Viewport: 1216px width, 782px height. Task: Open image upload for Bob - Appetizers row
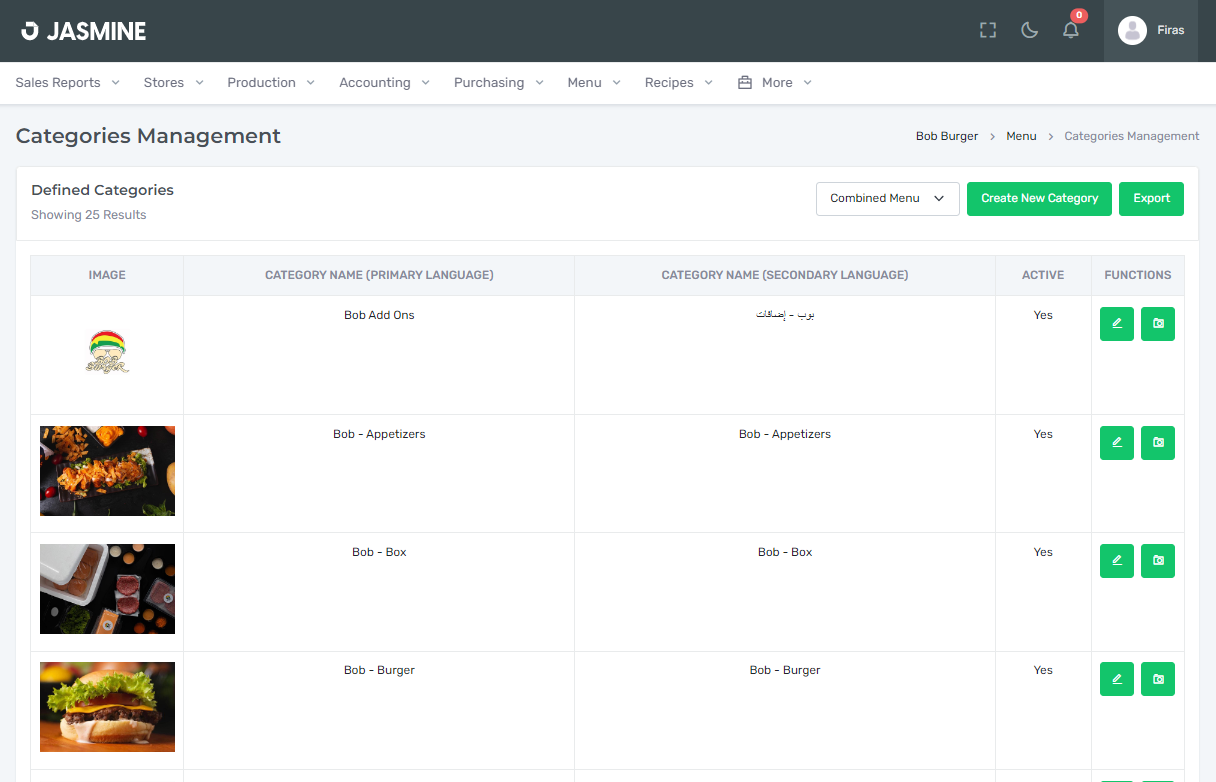pos(1157,442)
